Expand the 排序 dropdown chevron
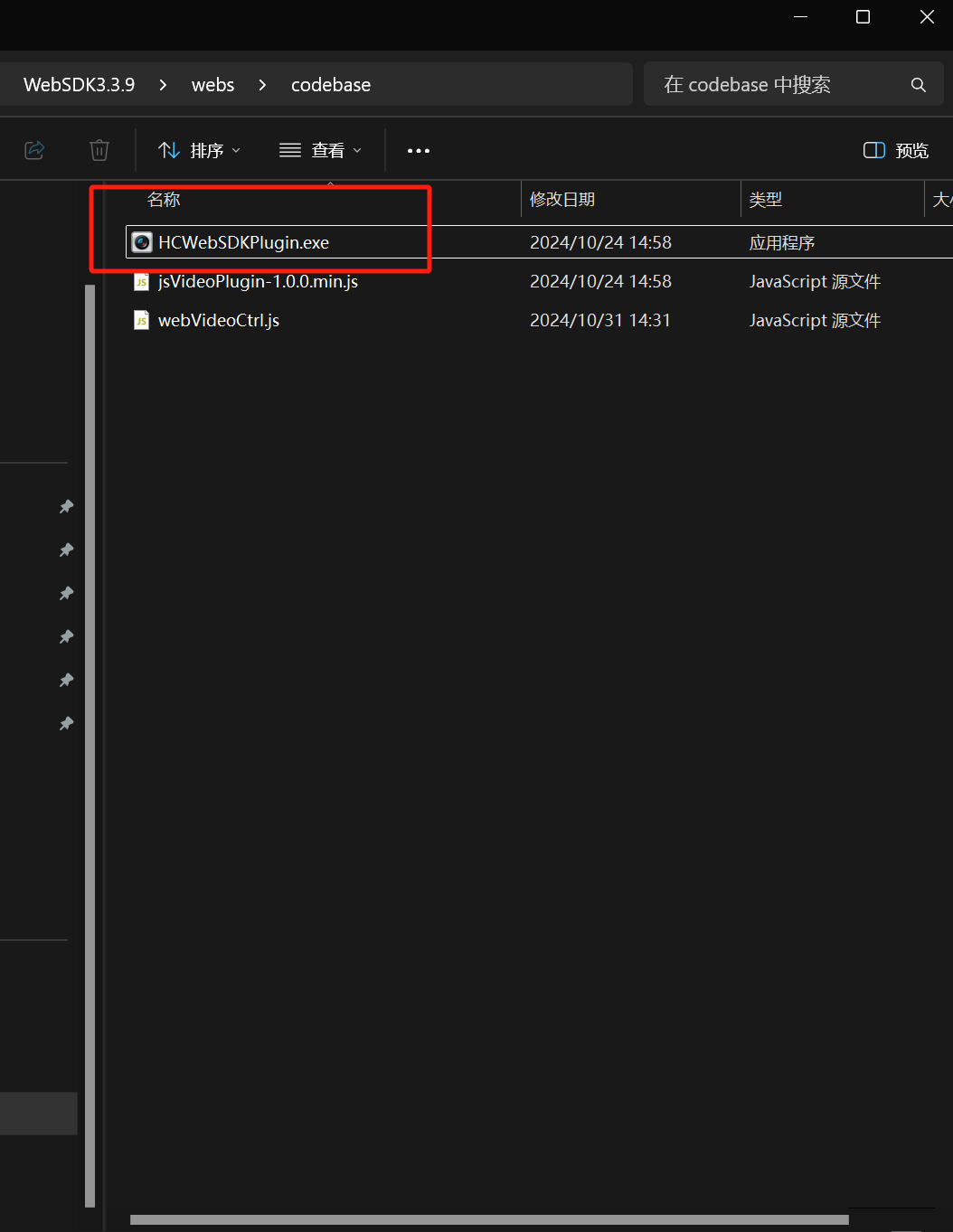Image resolution: width=953 pixels, height=1232 pixels. [235, 150]
